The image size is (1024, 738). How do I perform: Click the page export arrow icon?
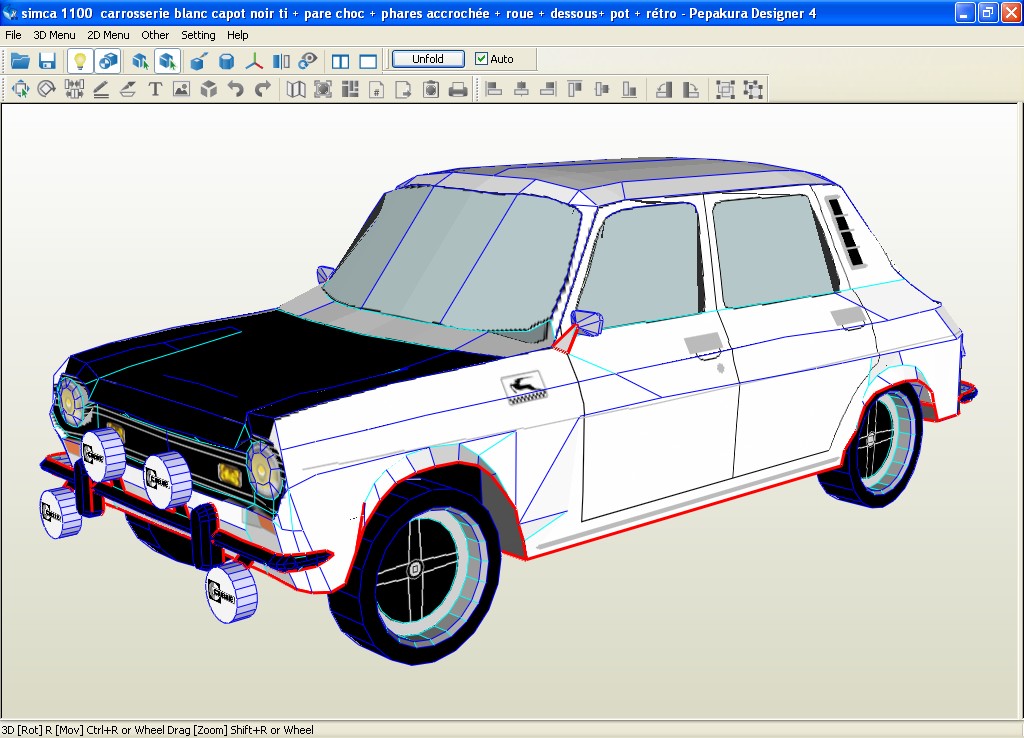[x=404, y=89]
